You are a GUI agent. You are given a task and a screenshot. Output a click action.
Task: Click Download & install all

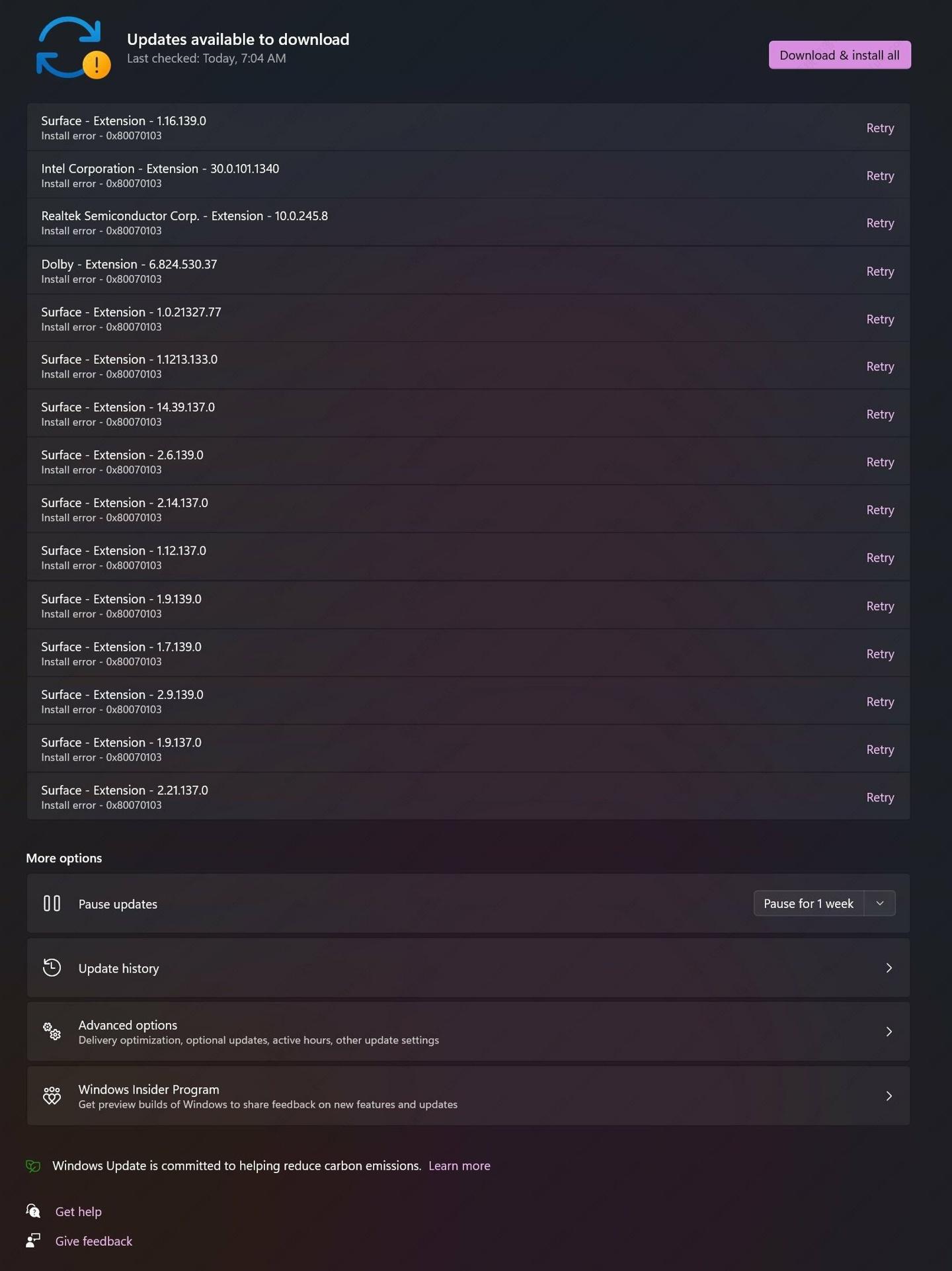click(x=840, y=55)
